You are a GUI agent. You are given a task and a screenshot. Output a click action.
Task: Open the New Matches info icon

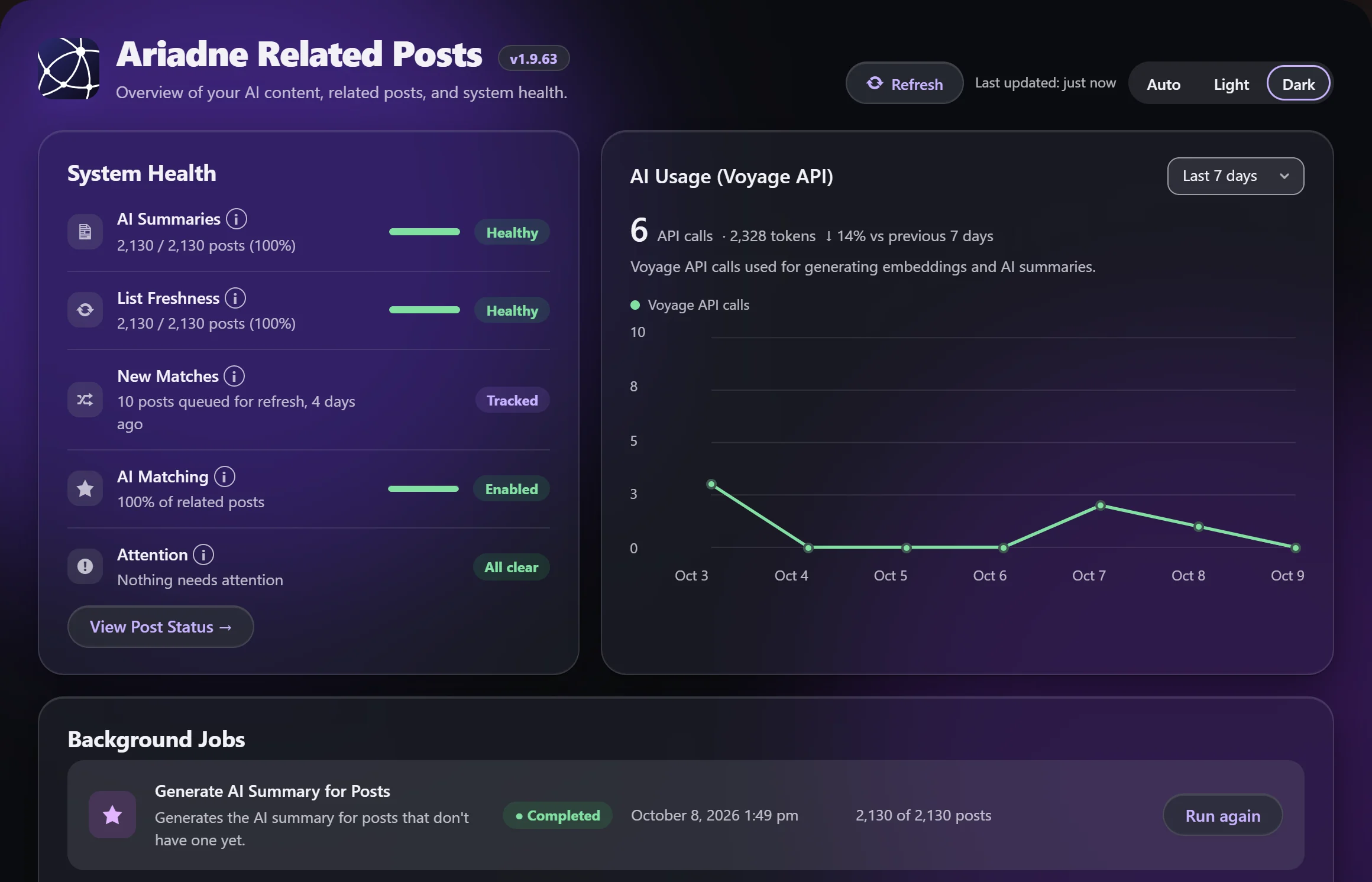coord(234,376)
